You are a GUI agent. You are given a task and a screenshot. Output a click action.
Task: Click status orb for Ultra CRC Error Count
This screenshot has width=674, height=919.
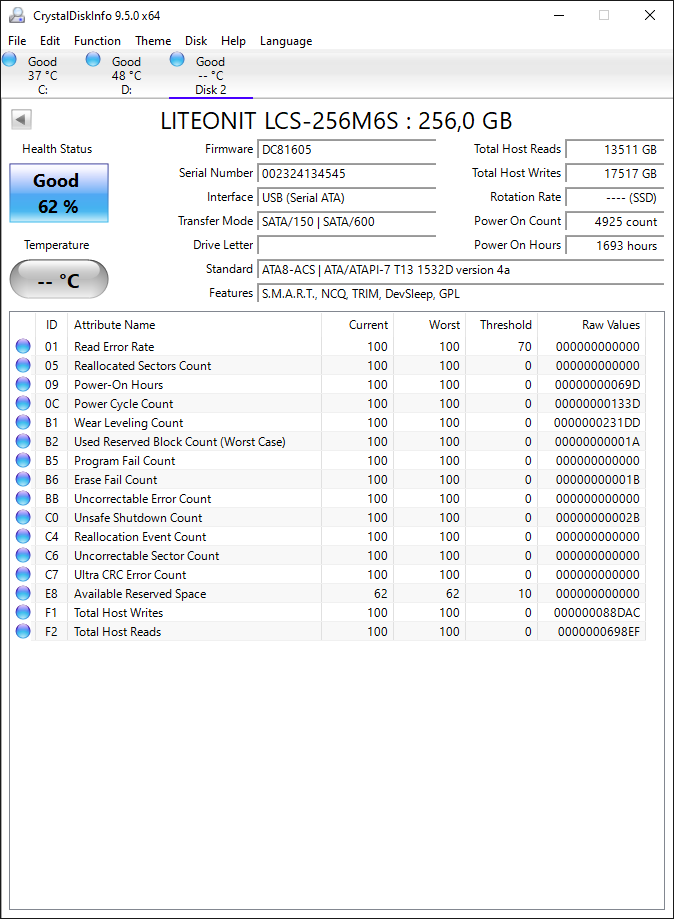[x=23, y=574]
